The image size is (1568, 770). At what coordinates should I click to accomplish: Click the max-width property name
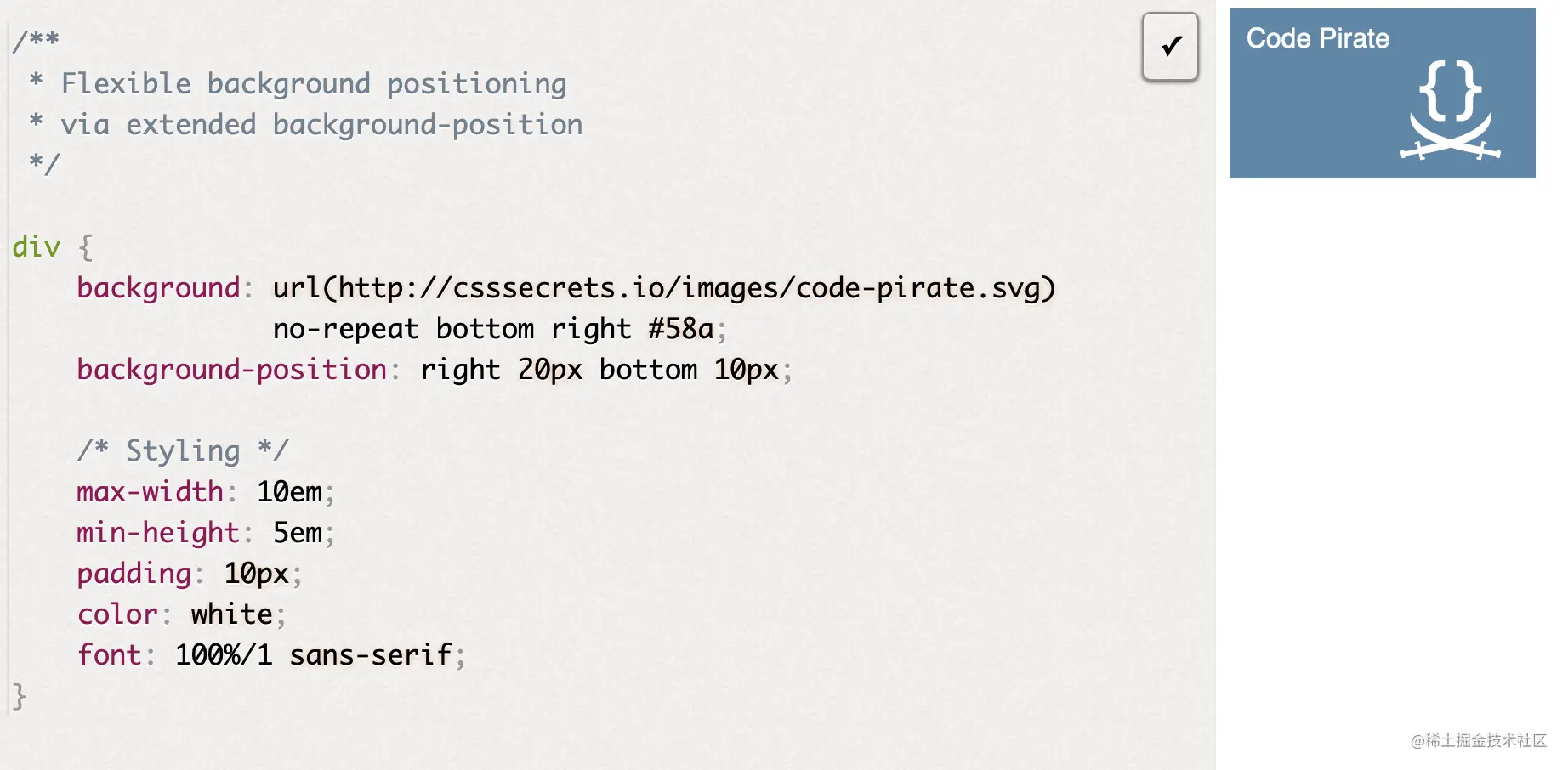(150, 492)
